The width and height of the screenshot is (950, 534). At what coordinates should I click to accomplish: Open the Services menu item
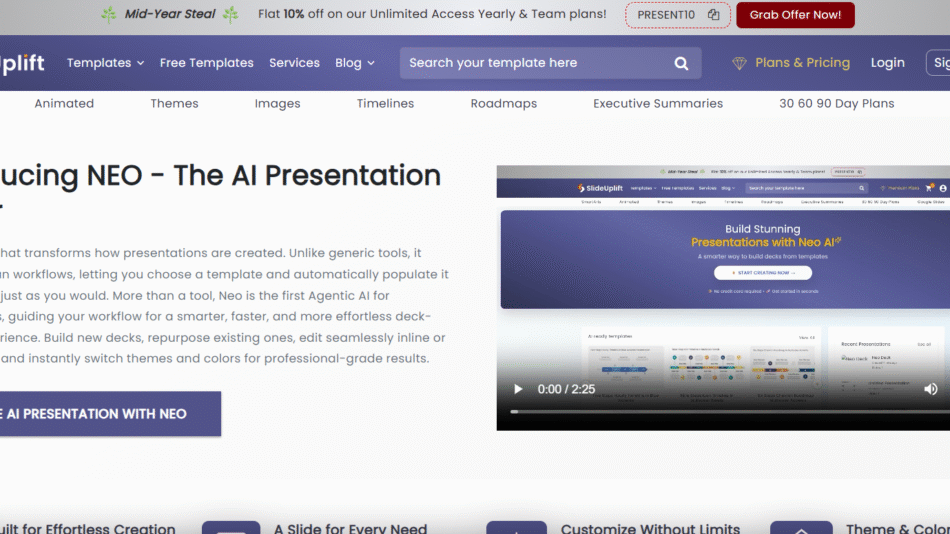click(x=294, y=63)
